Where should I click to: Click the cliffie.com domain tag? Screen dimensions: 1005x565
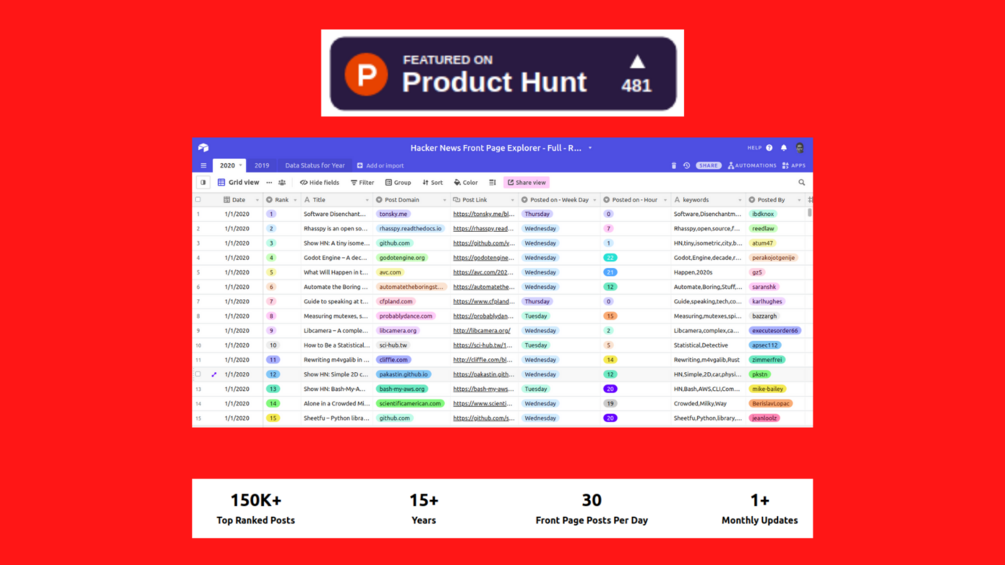393,360
